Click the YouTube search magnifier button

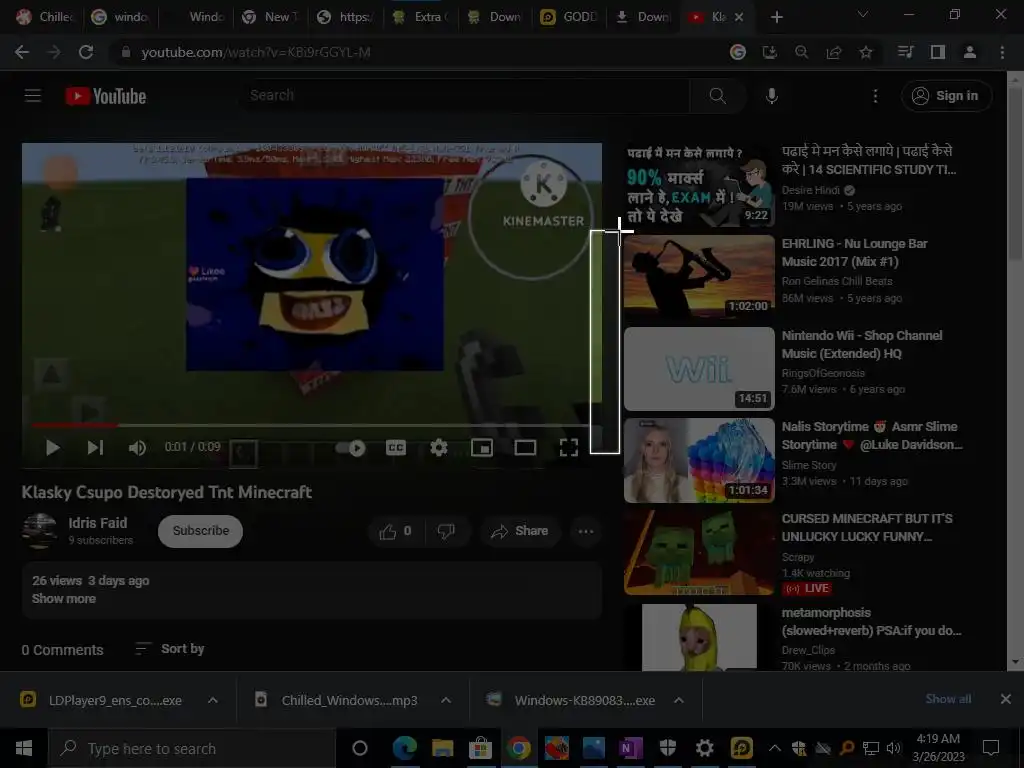(717, 96)
